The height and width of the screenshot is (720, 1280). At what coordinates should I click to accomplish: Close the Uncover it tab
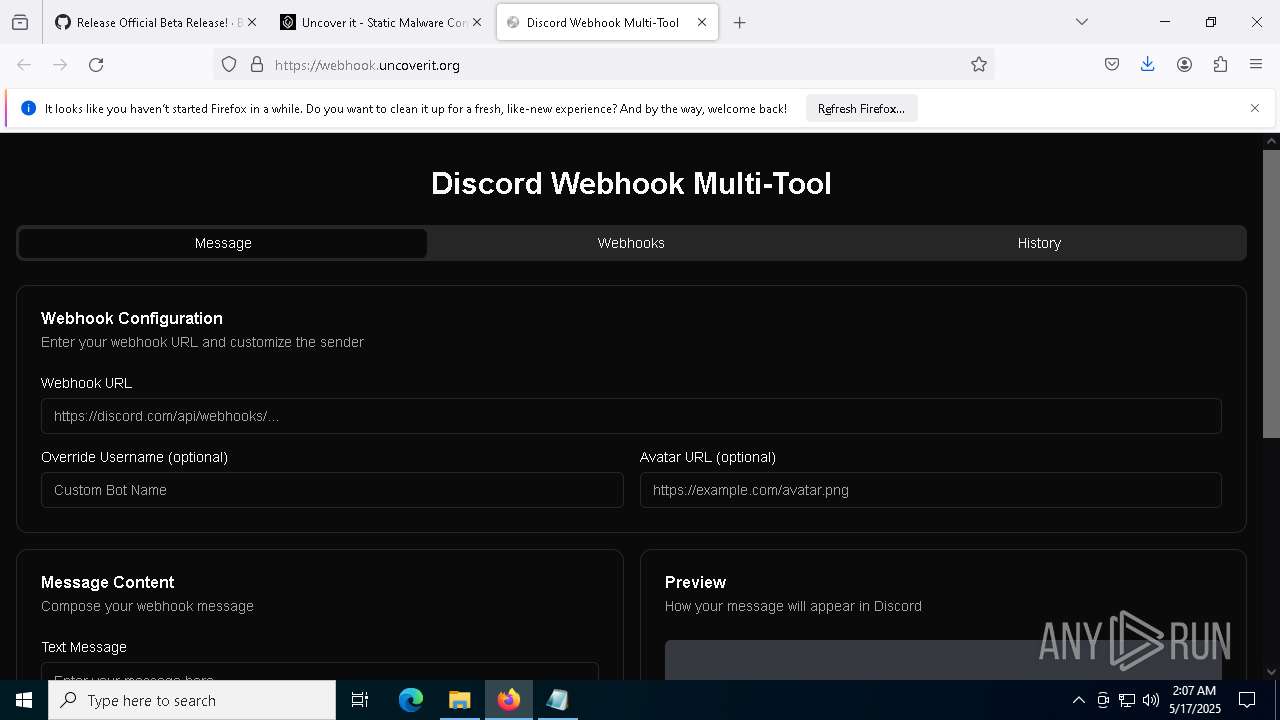click(x=477, y=22)
